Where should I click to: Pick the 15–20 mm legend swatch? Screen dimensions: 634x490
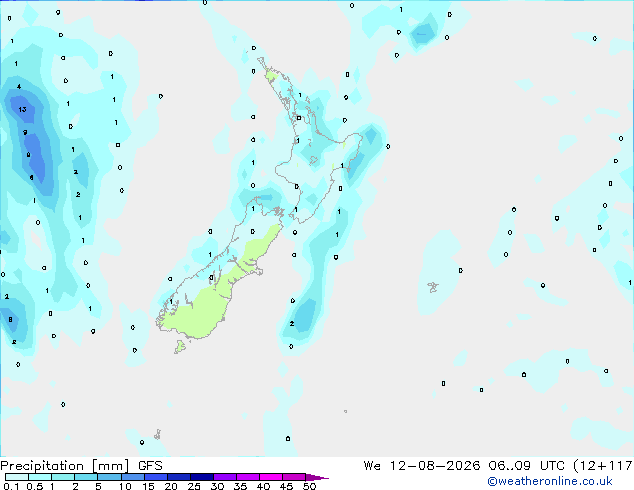coord(156,477)
